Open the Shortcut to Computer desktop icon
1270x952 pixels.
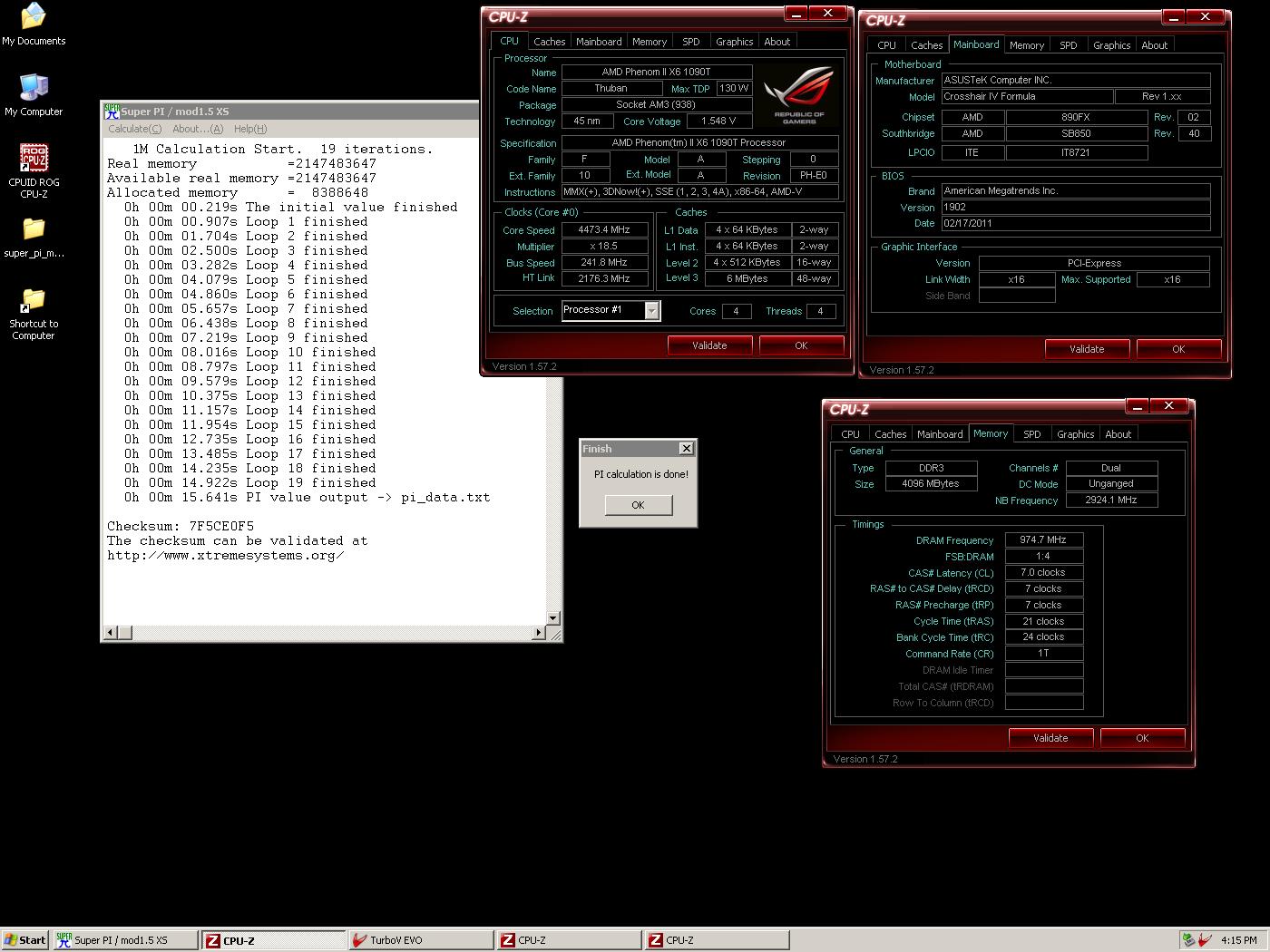click(34, 314)
